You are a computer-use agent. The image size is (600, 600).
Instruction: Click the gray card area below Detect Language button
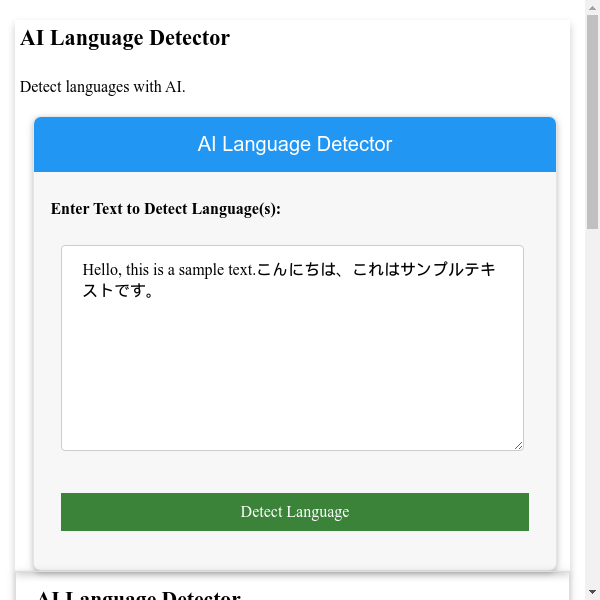294,552
